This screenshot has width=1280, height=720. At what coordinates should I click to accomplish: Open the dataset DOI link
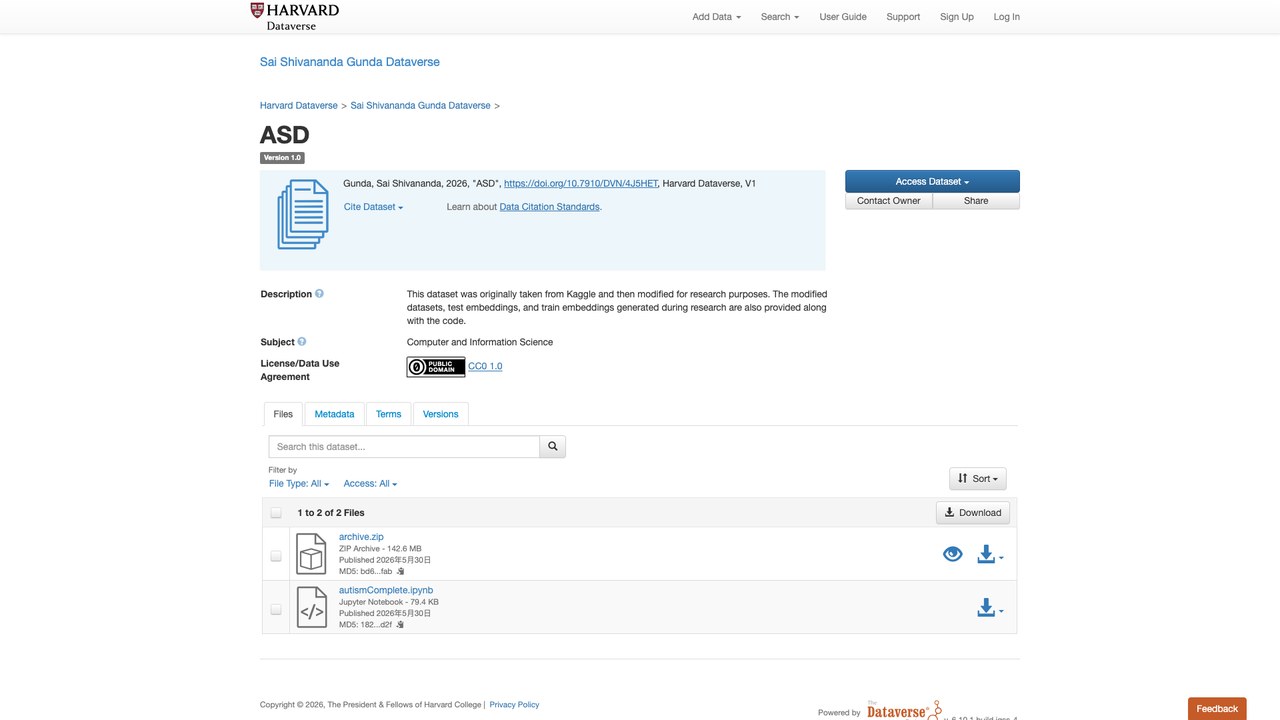point(581,184)
